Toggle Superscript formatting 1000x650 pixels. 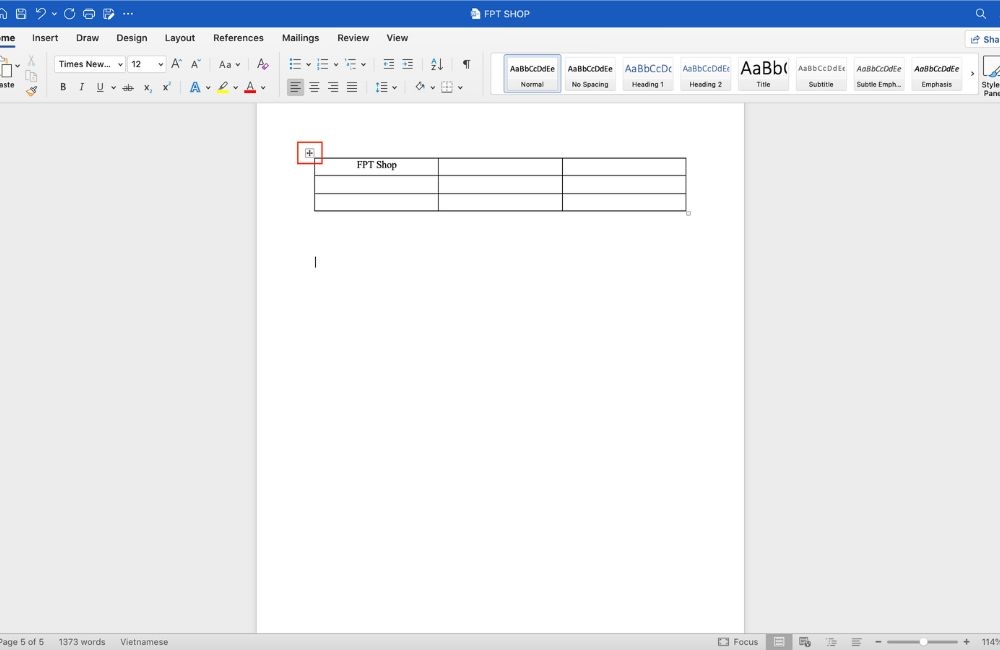(x=166, y=87)
